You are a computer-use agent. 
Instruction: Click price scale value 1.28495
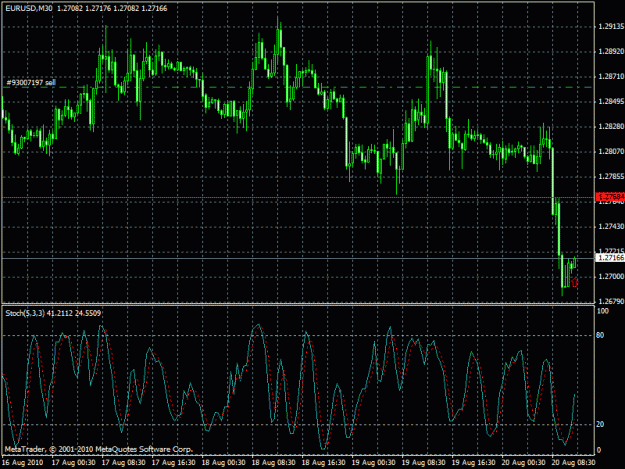tap(611, 102)
